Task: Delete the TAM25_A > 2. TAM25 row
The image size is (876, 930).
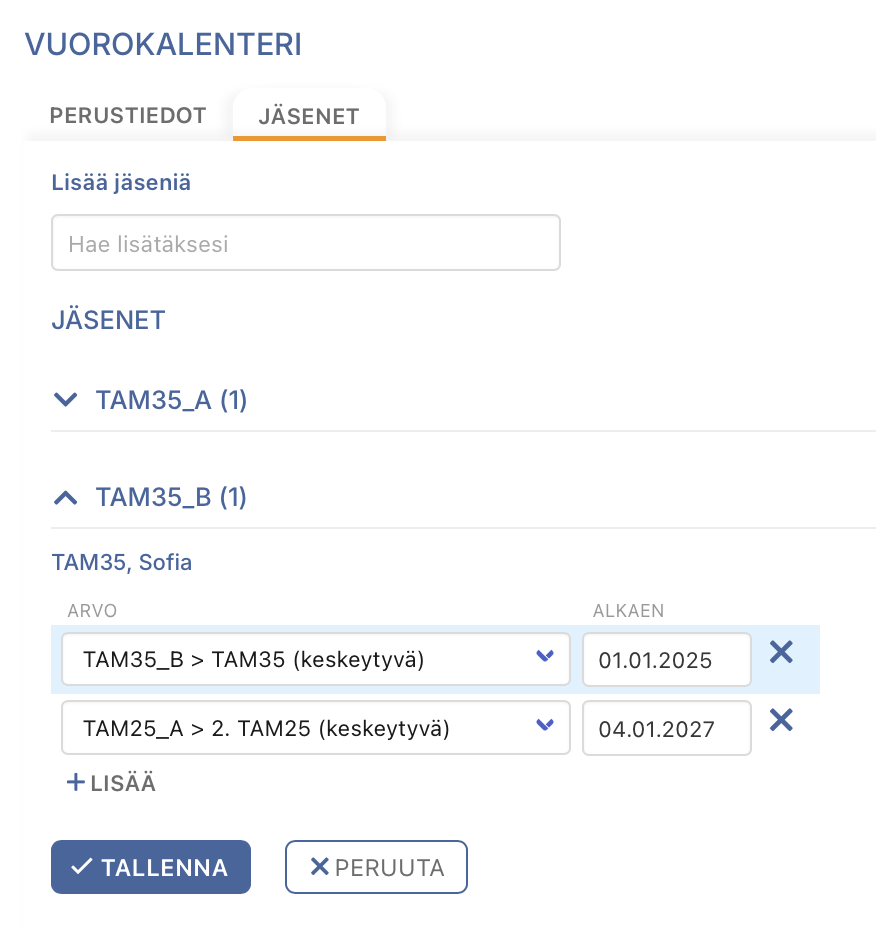Action: pos(781,721)
